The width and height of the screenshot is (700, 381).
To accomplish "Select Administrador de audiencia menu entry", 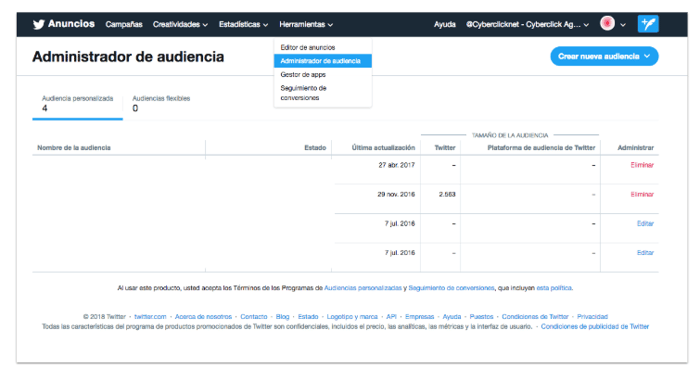I will click(x=323, y=61).
